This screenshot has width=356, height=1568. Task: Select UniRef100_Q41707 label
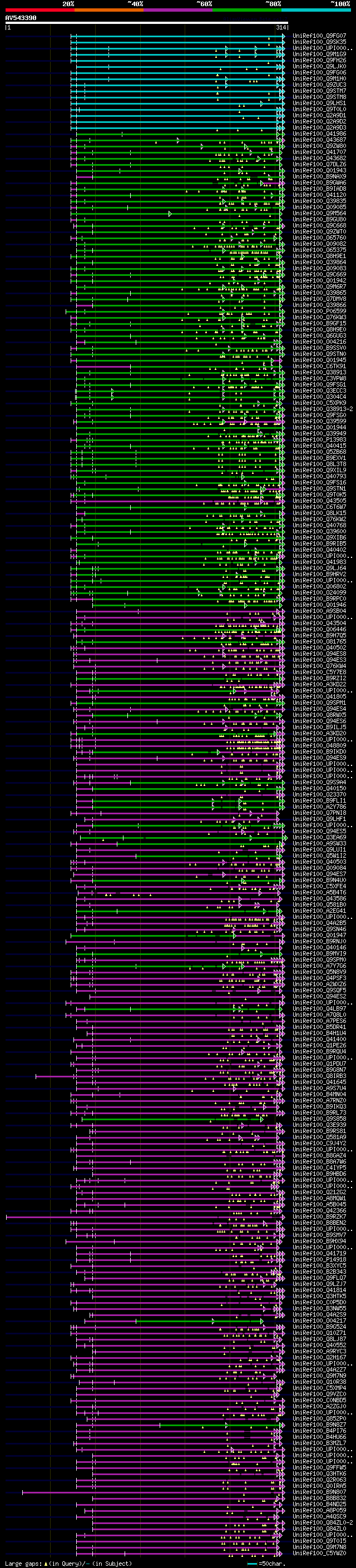[319, 152]
